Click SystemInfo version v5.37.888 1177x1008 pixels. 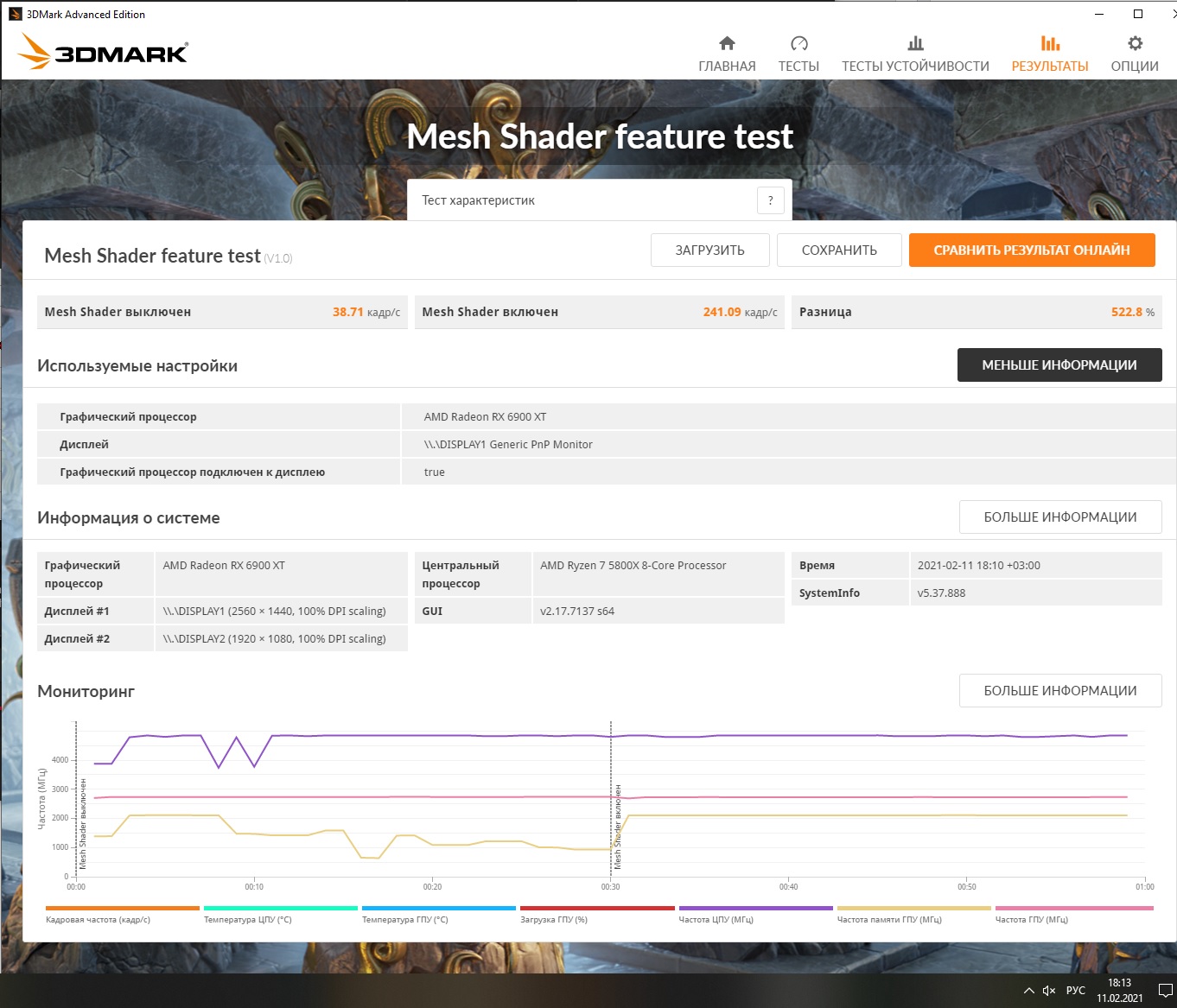click(941, 593)
